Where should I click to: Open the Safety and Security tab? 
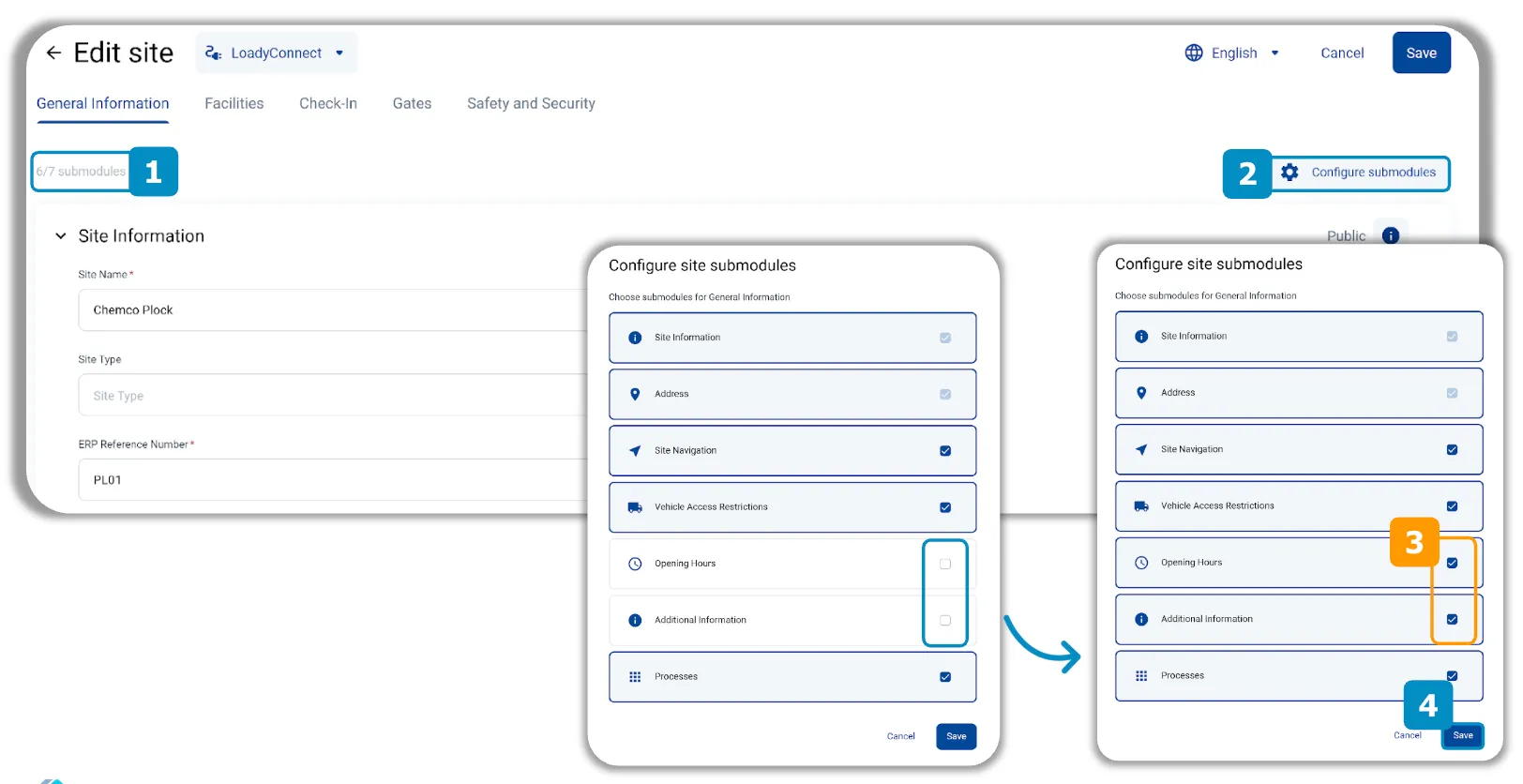[x=531, y=104]
